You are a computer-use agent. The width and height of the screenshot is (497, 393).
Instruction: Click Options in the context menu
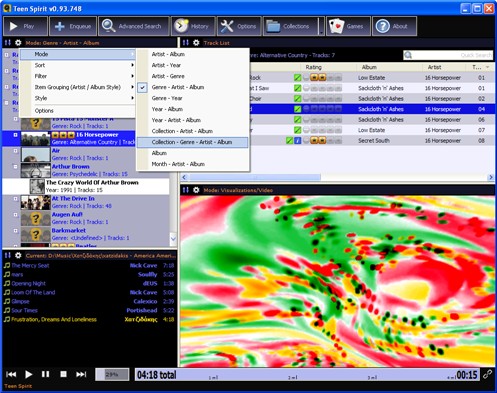click(78, 111)
